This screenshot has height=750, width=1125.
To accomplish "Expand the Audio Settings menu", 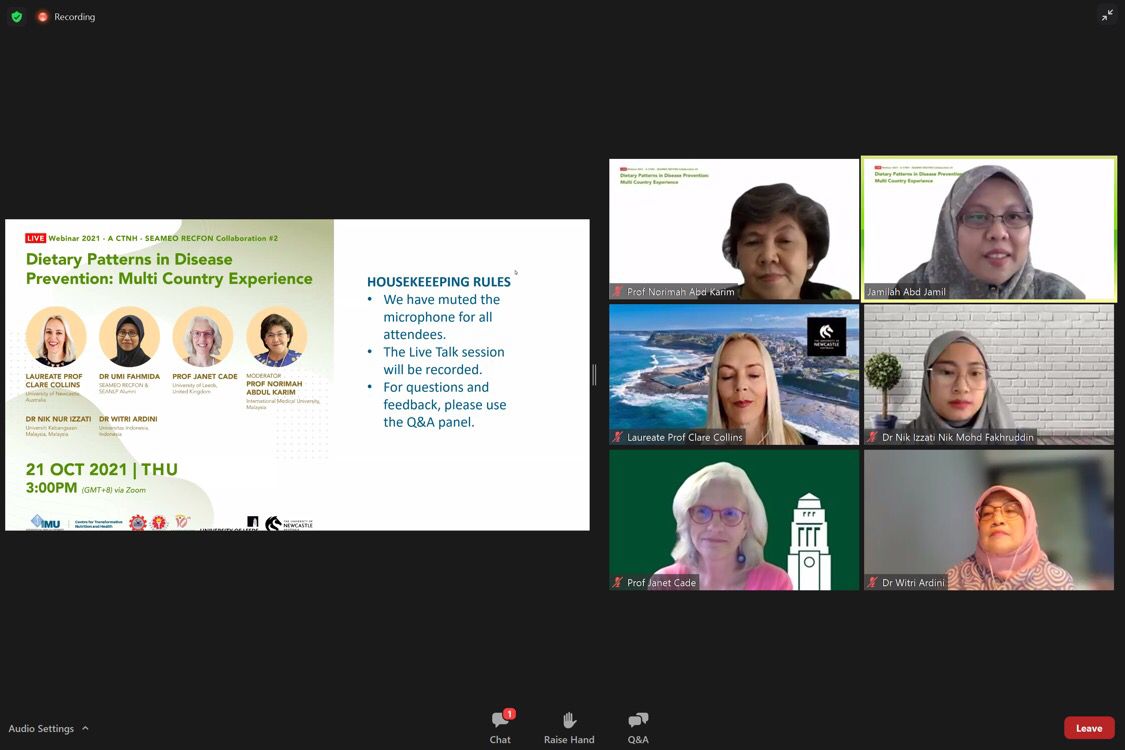I will pyautogui.click(x=41, y=729).
